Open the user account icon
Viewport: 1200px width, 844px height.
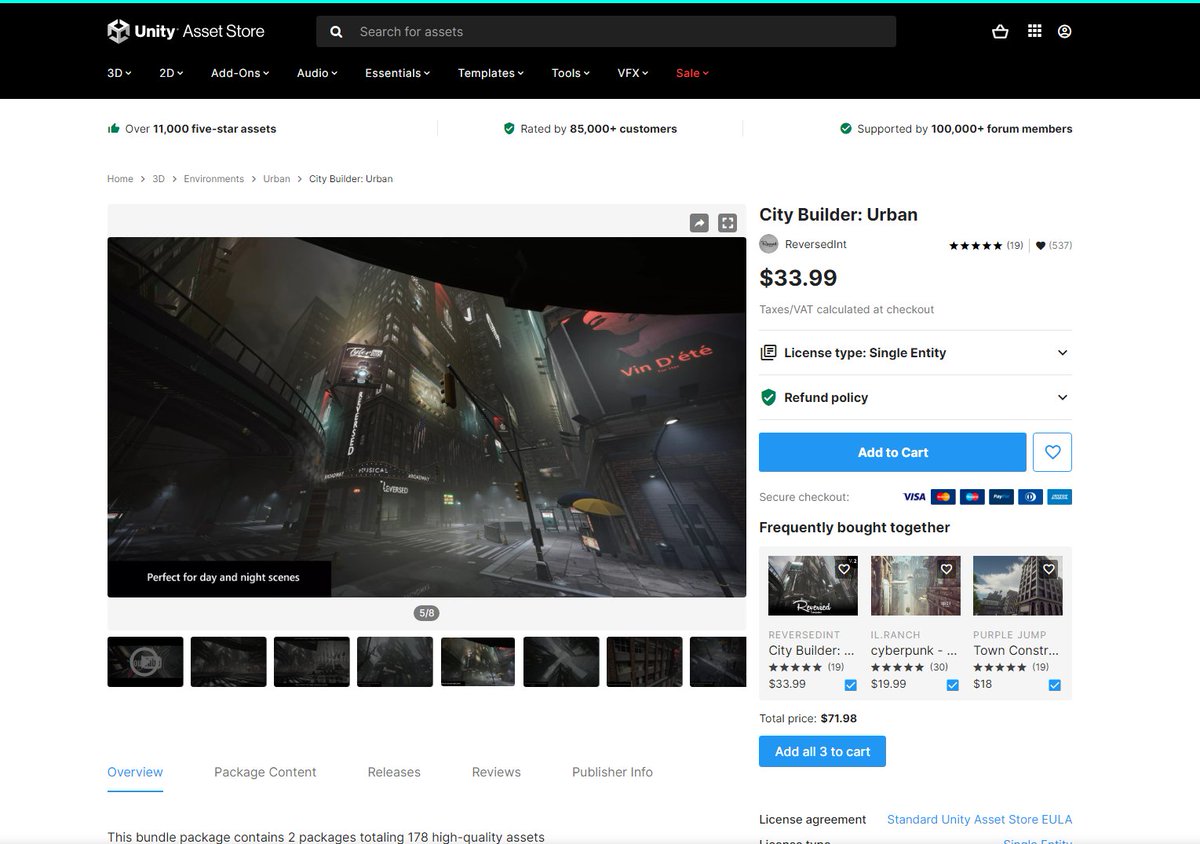[x=1064, y=31]
